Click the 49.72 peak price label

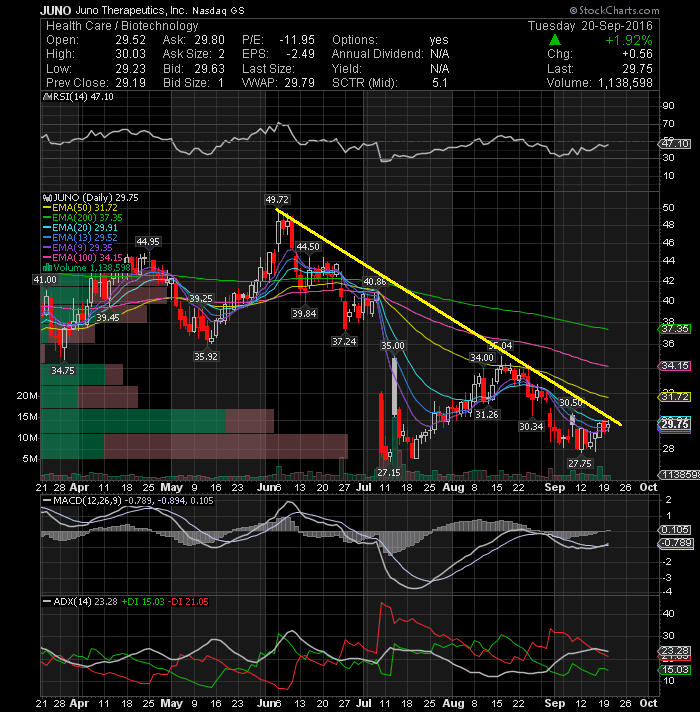click(277, 199)
